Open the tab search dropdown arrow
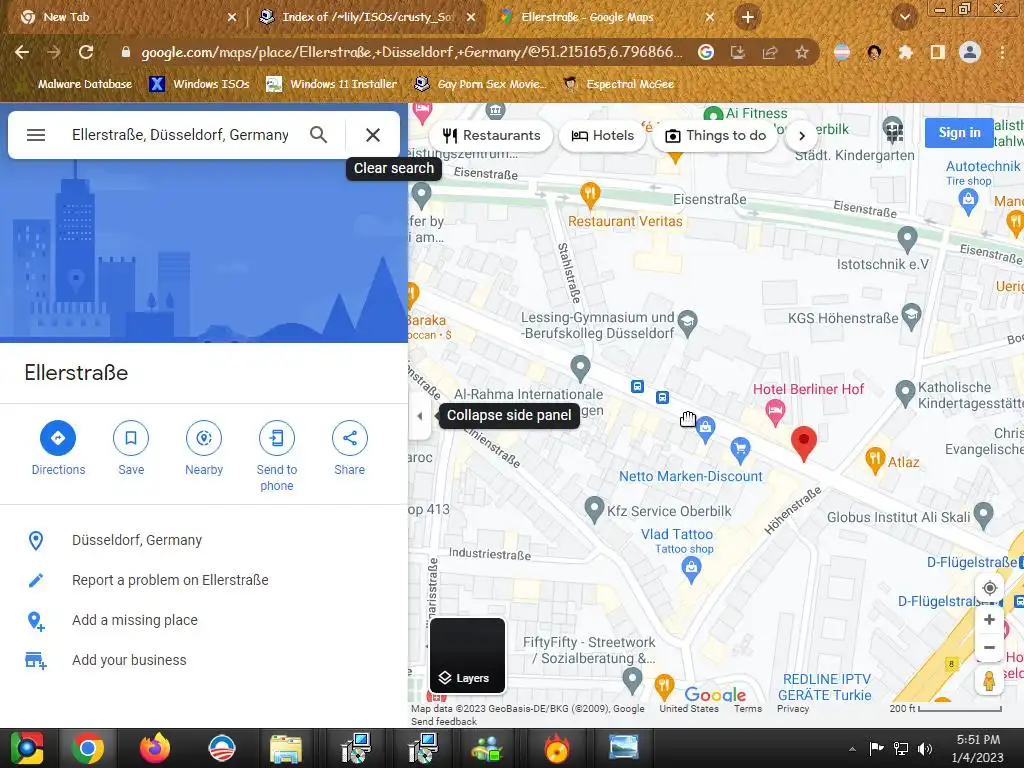Image resolution: width=1024 pixels, height=768 pixels. click(x=904, y=17)
